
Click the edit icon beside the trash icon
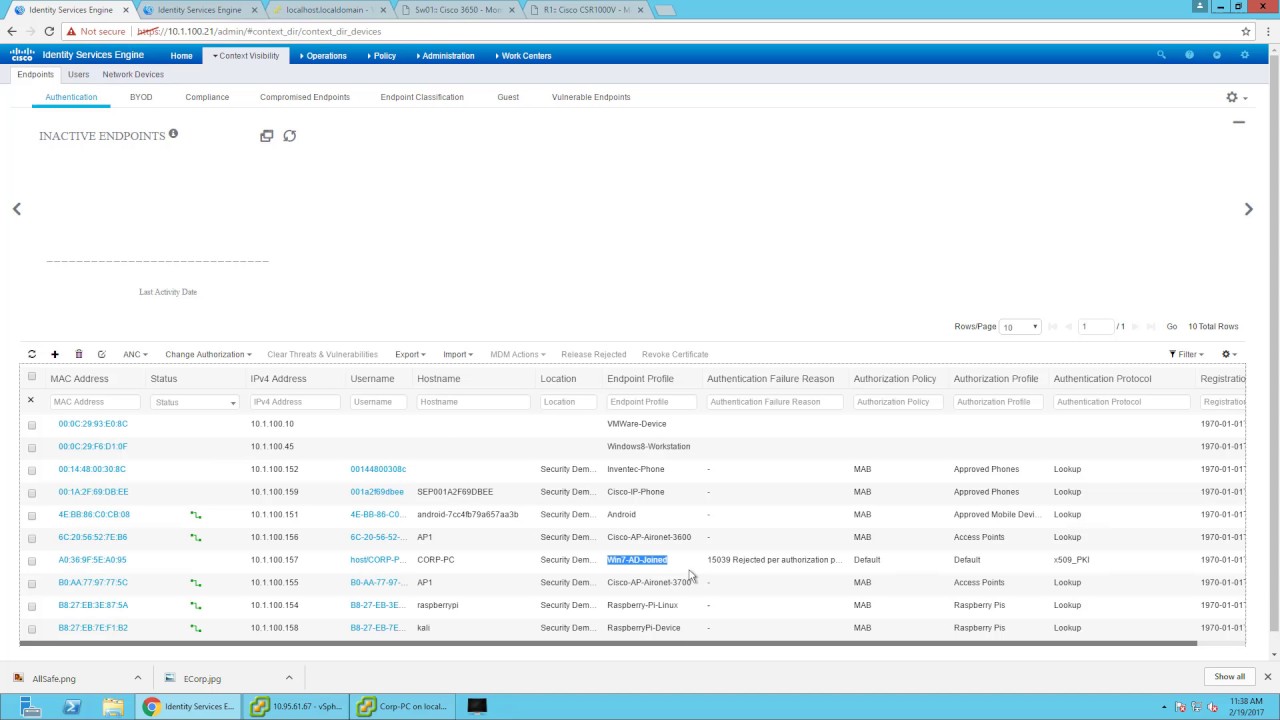click(x=101, y=354)
